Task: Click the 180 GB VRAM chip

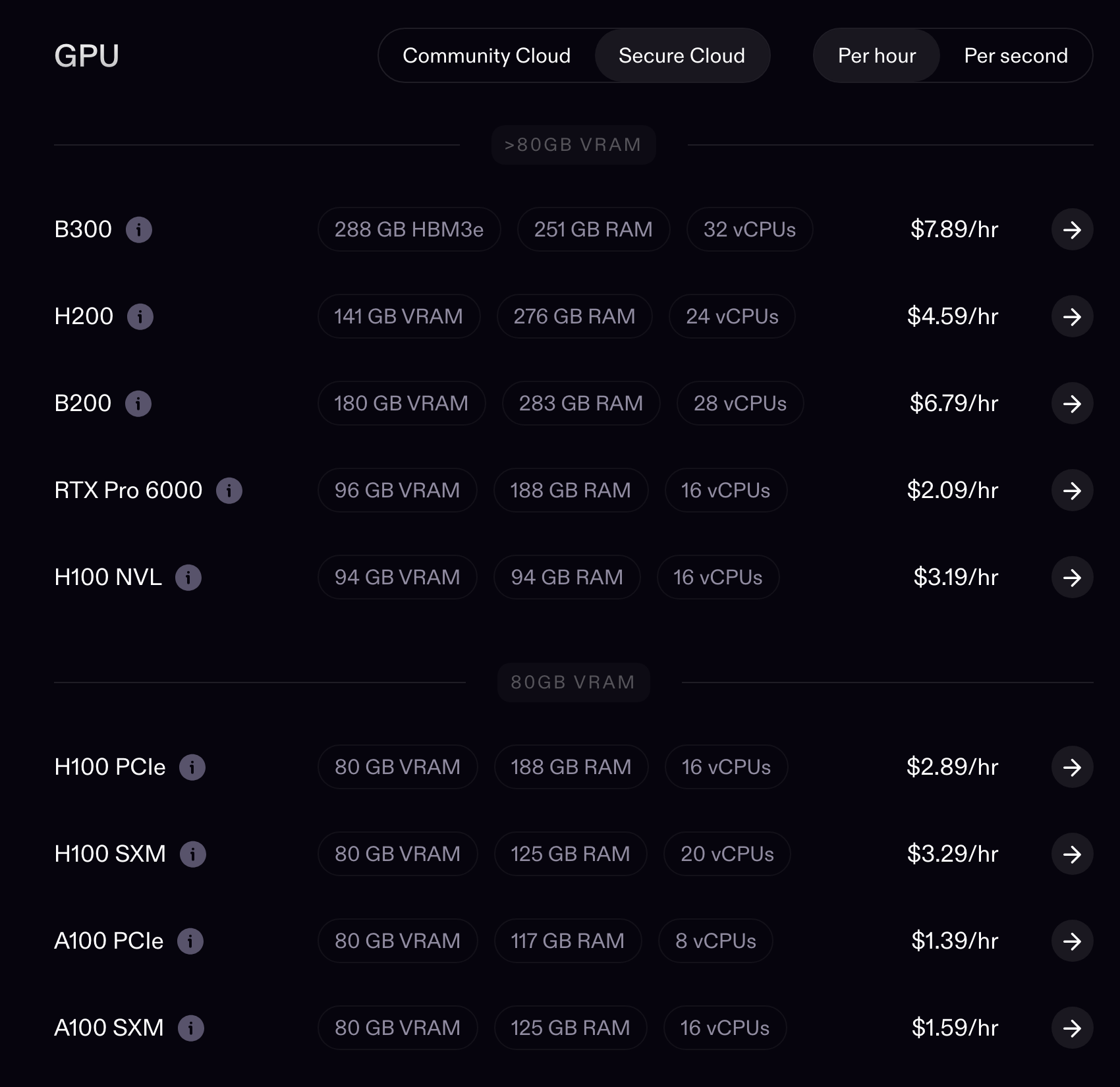Action: click(401, 403)
